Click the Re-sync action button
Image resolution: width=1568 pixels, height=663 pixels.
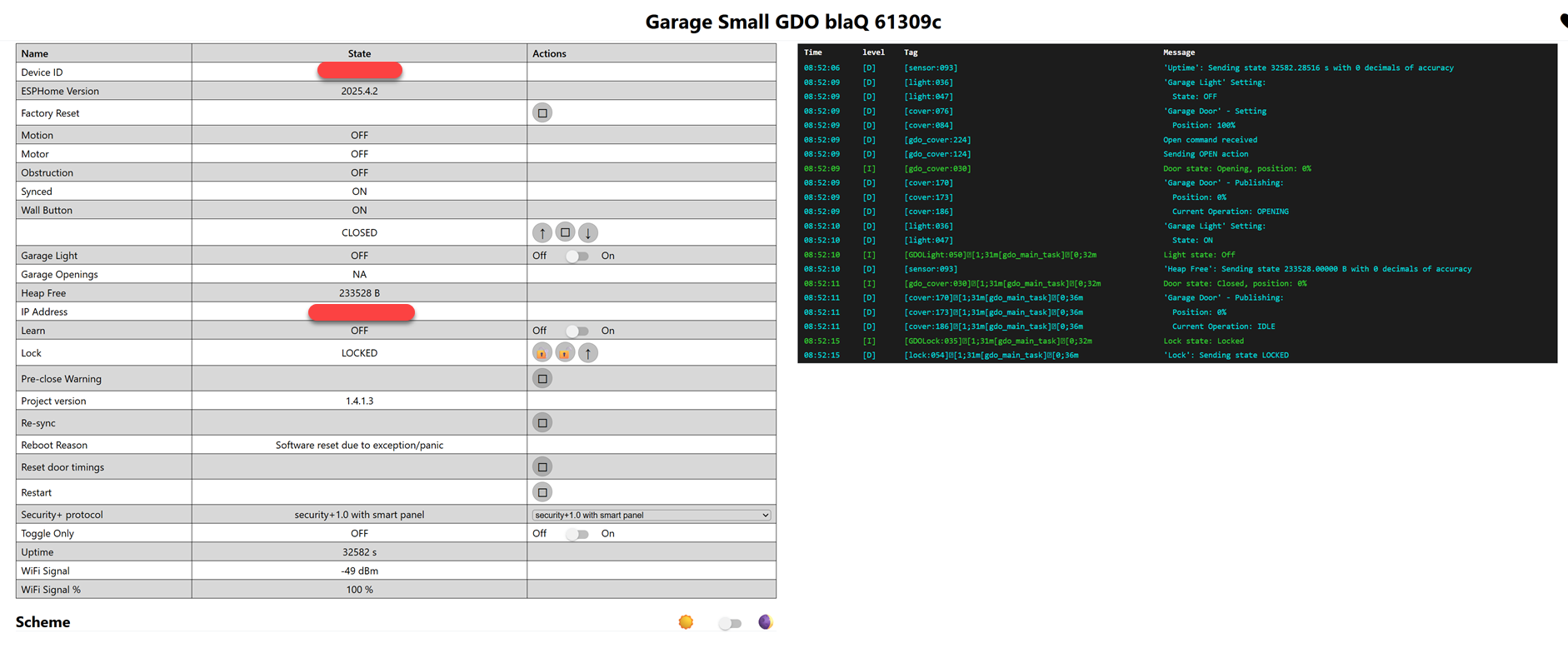542,423
